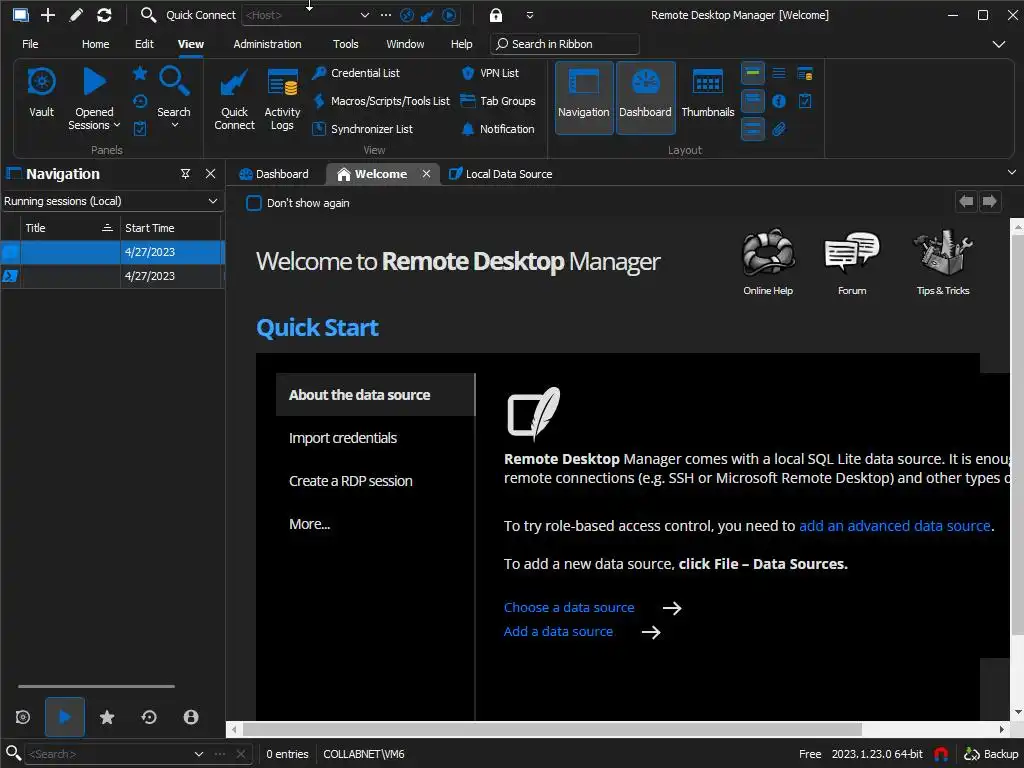Click More... in Quick Start list
Image resolution: width=1024 pixels, height=768 pixels.
coord(310,524)
